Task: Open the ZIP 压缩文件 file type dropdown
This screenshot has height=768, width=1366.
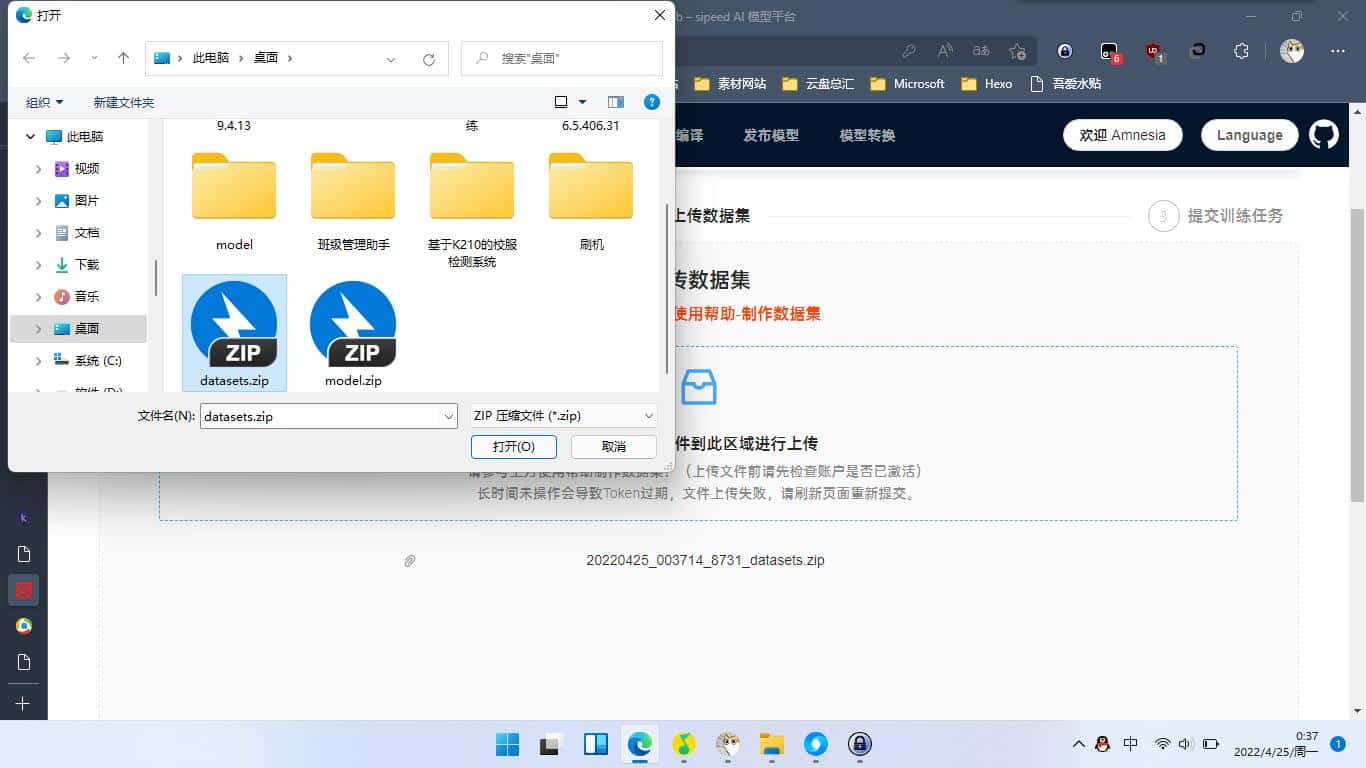Action: (562, 415)
